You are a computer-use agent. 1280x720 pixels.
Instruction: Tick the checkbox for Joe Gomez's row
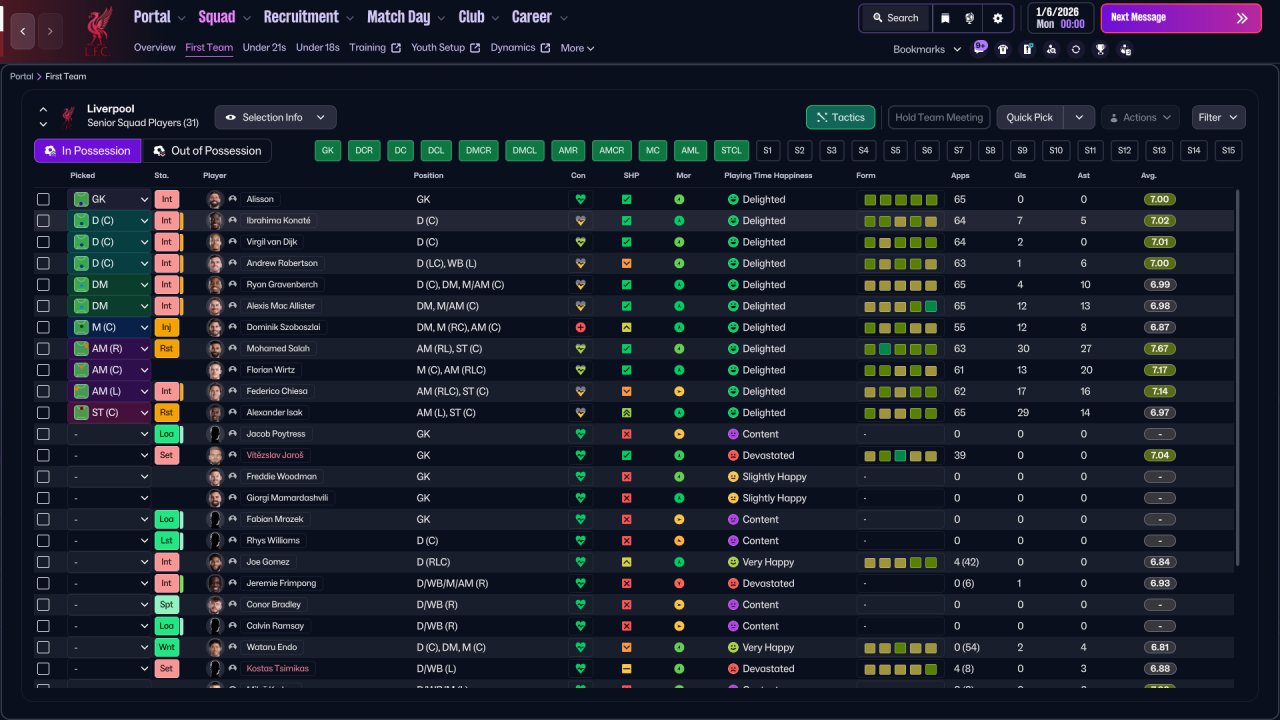pyautogui.click(x=43, y=562)
